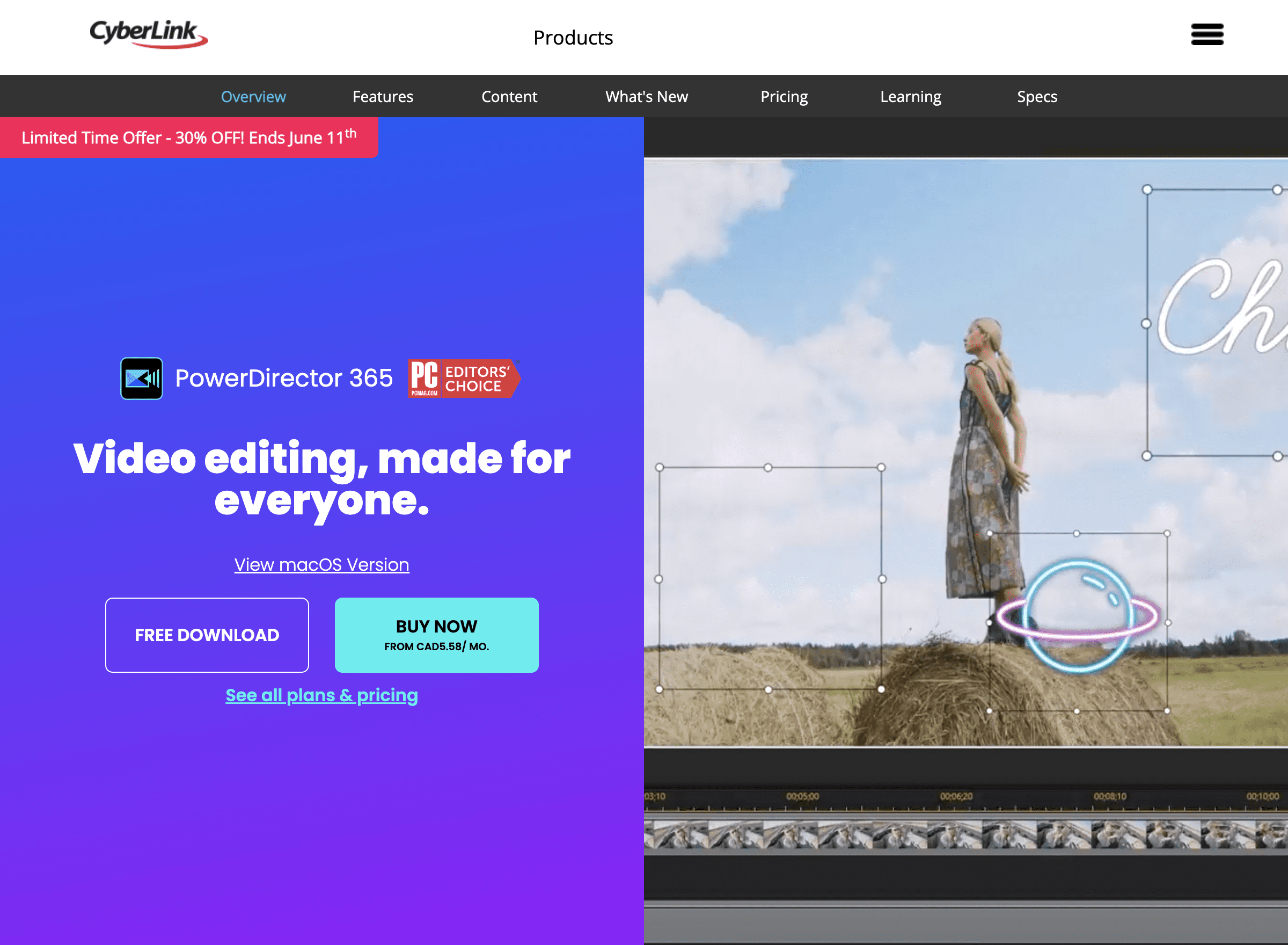
Task: Open the hamburger menu icon
Action: point(1207,34)
